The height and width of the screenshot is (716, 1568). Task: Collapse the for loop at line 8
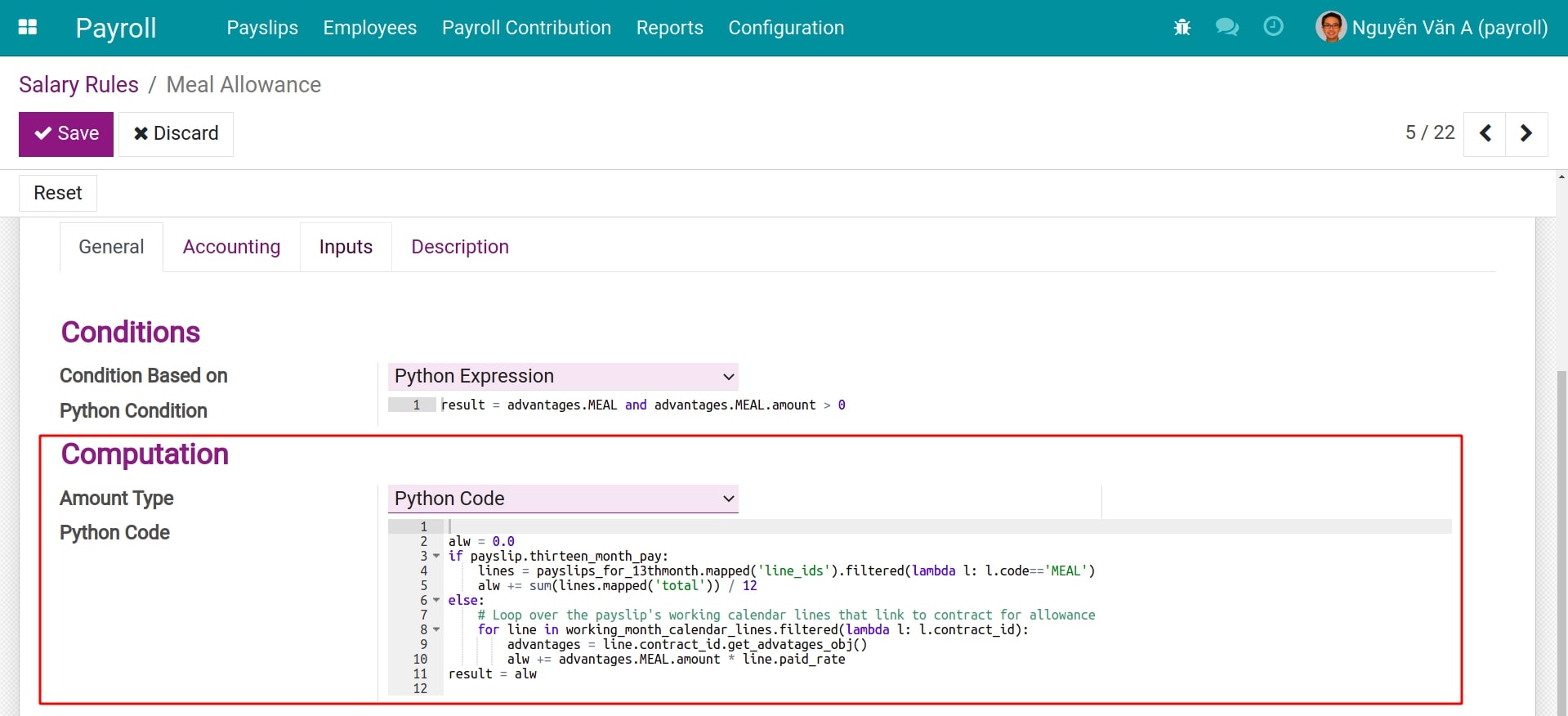(x=436, y=630)
